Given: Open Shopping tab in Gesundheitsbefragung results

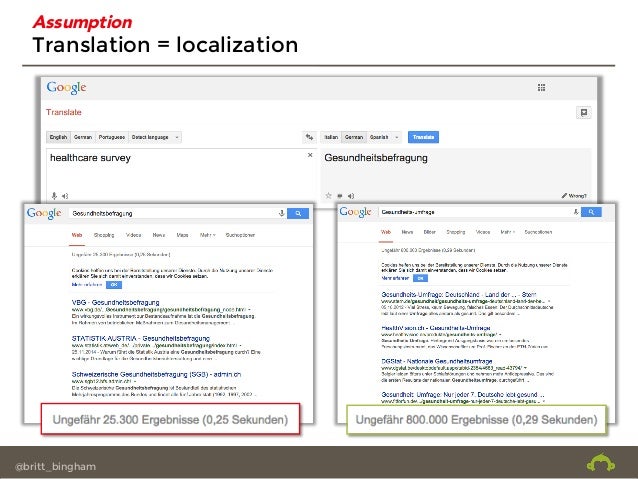Looking at the screenshot, I should [x=104, y=235].
